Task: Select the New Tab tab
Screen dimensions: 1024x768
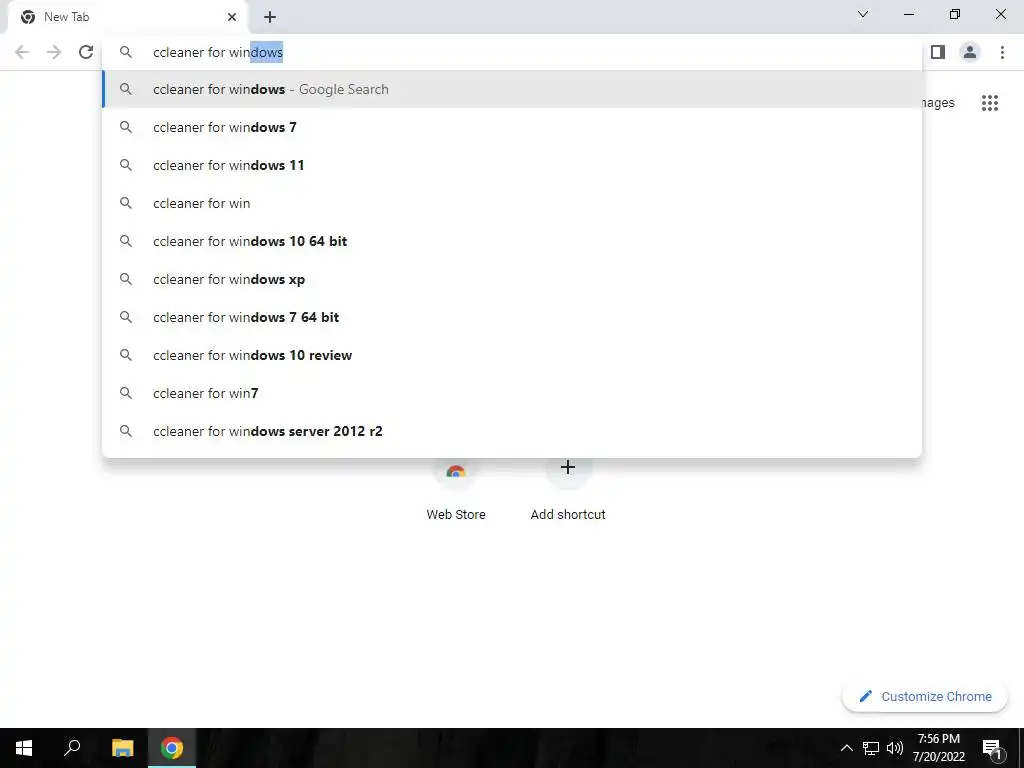Action: [128, 17]
